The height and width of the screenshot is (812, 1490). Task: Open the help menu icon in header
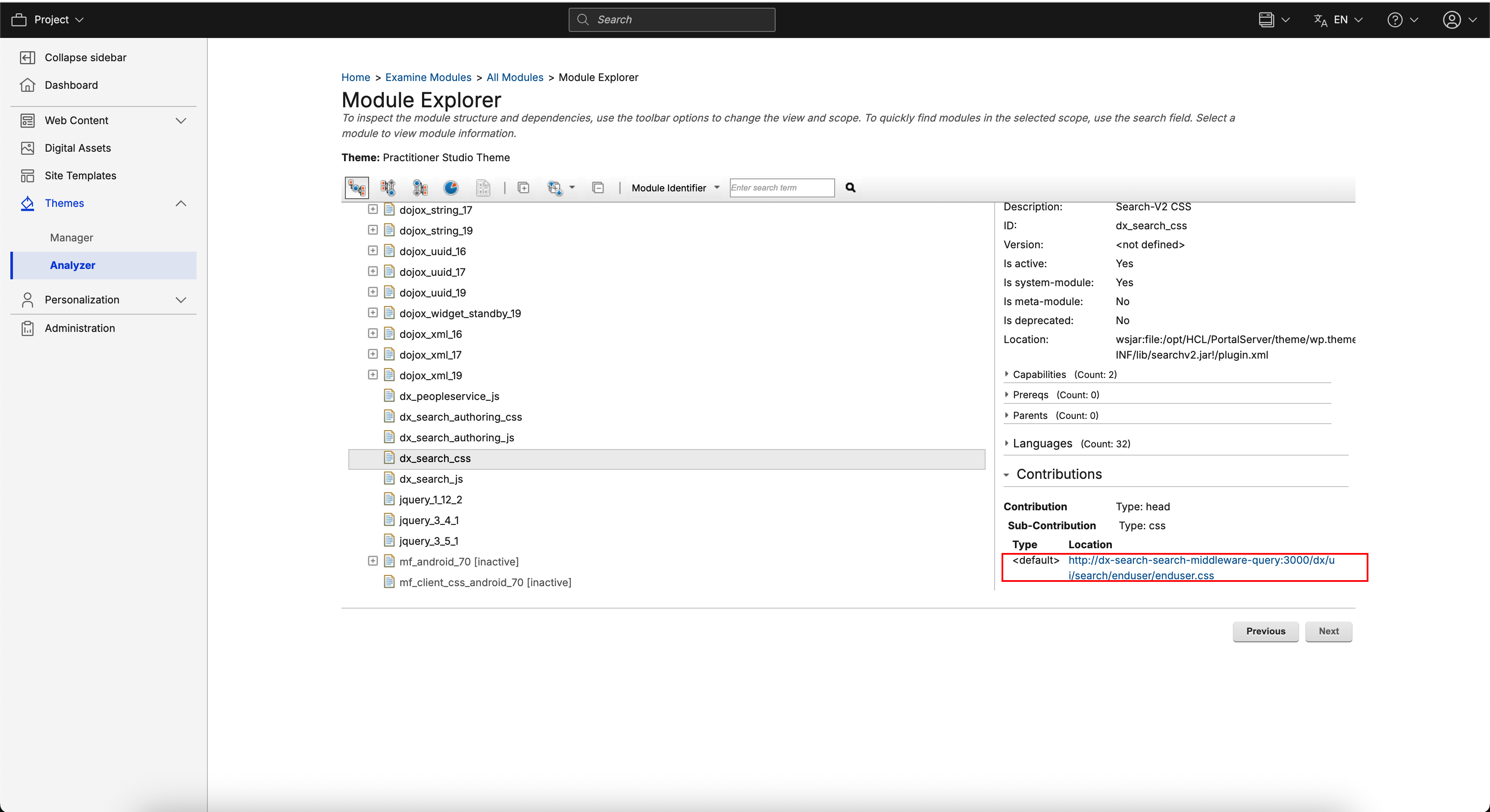(1395, 20)
